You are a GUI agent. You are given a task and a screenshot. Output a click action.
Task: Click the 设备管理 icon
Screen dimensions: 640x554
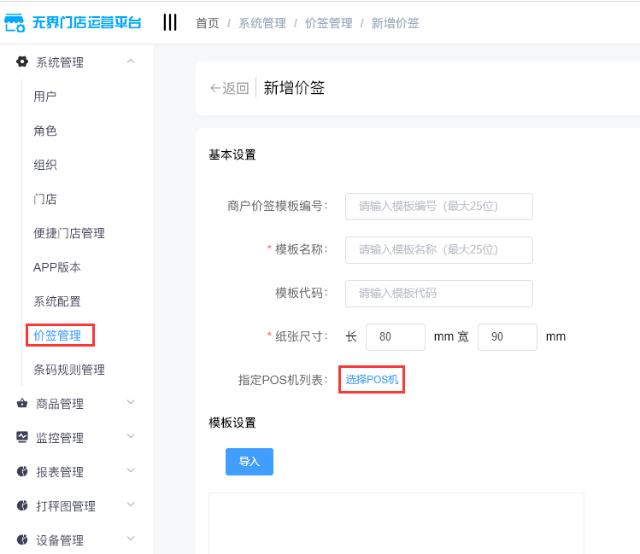pyautogui.click(x=22, y=540)
